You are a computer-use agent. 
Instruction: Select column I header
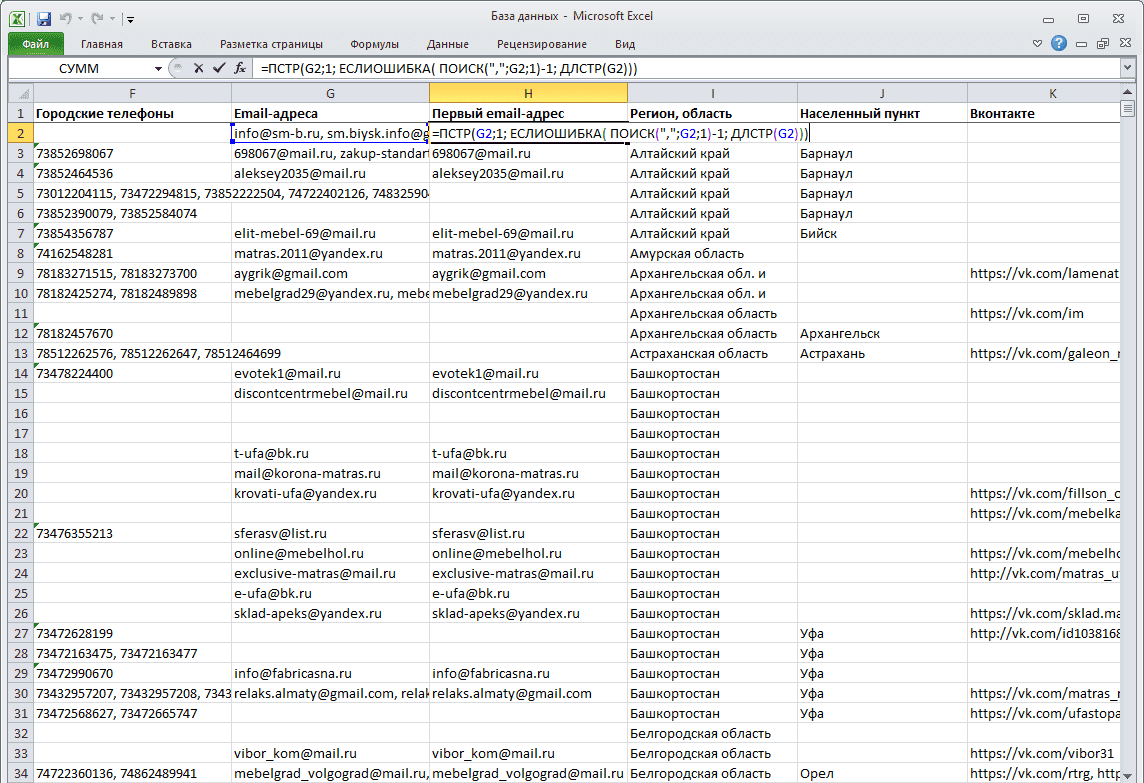[712, 93]
